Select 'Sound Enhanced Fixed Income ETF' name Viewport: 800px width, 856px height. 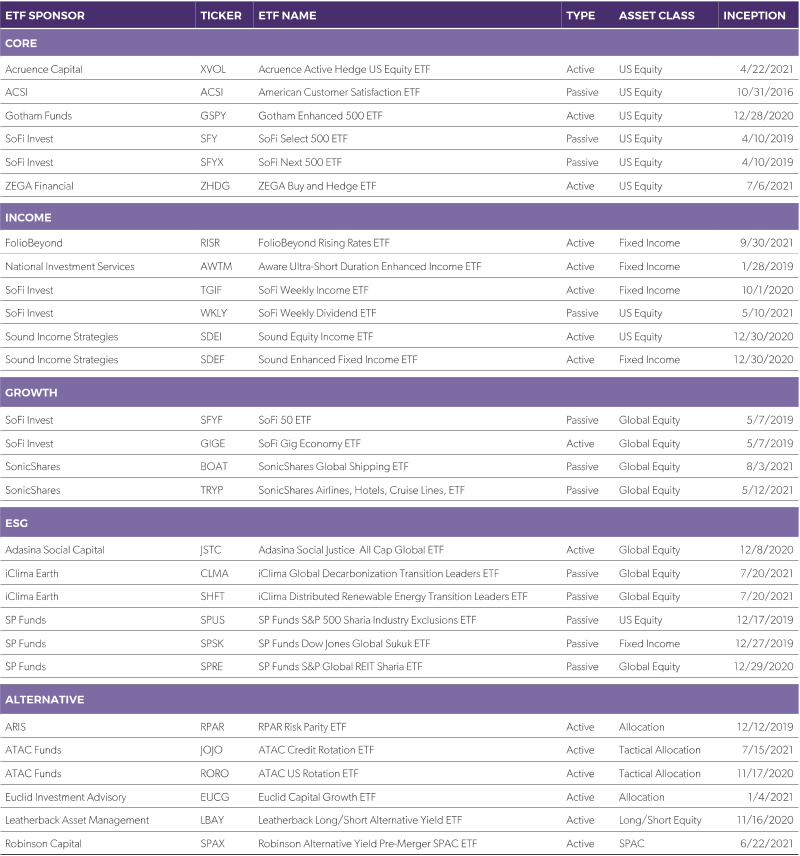tap(337, 359)
